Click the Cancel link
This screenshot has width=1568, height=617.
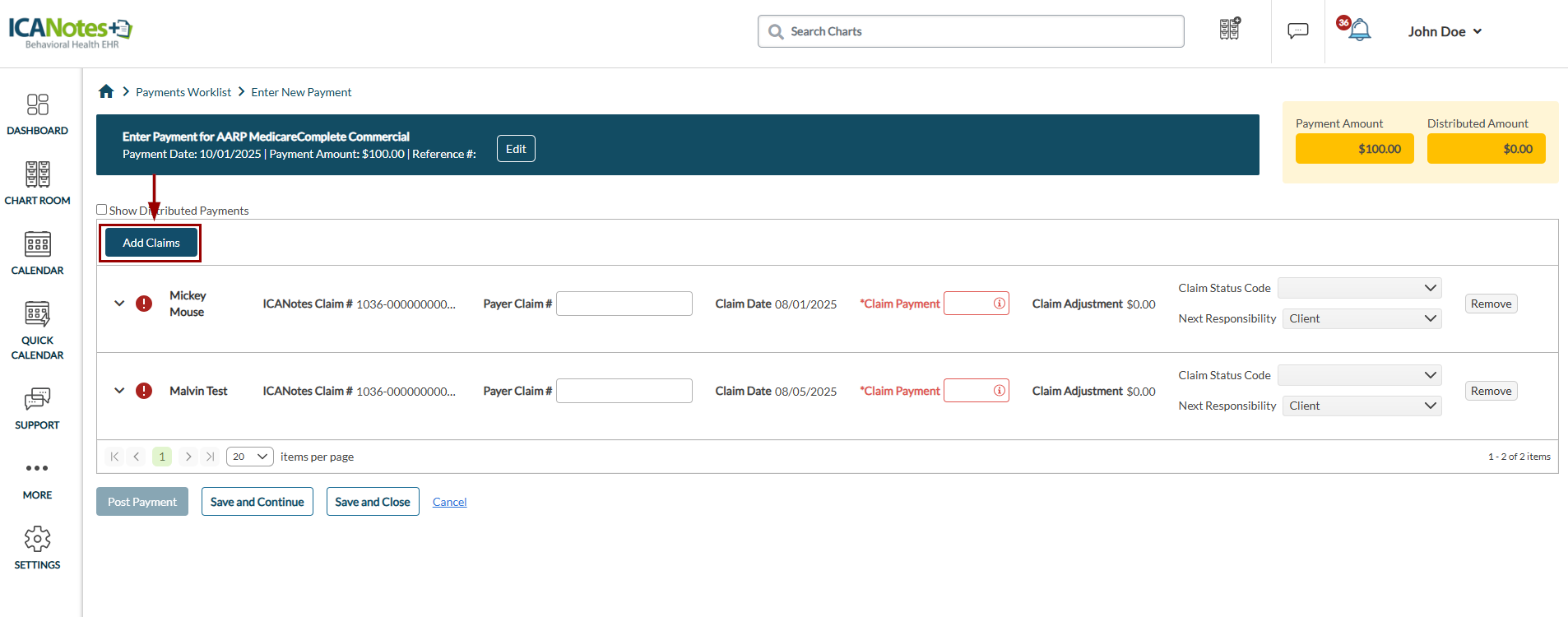click(449, 502)
